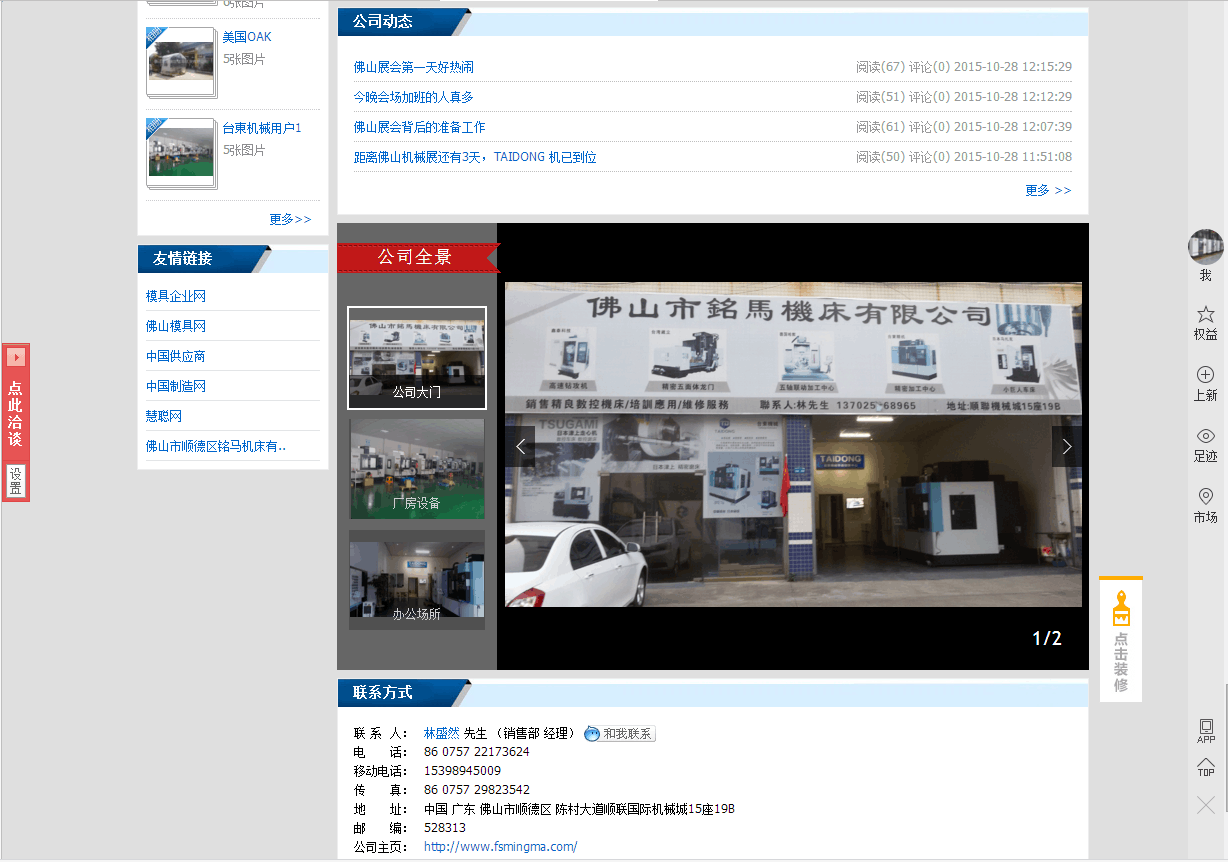Expand the 点此洽谈 red arrow toggle
The image size is (1228, 862).
pos(16,357)
